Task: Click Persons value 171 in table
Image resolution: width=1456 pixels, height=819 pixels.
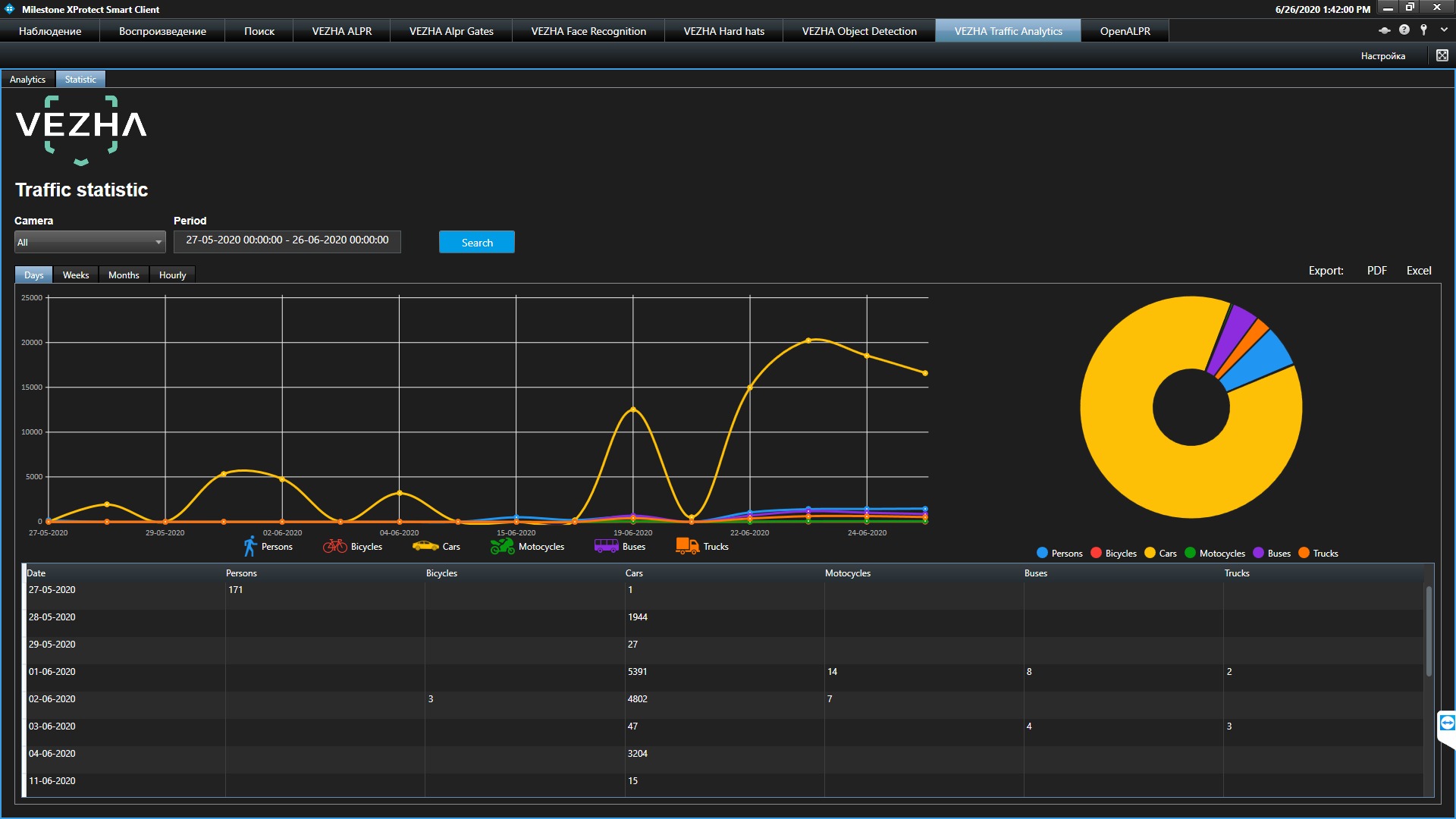Action: 236,590
